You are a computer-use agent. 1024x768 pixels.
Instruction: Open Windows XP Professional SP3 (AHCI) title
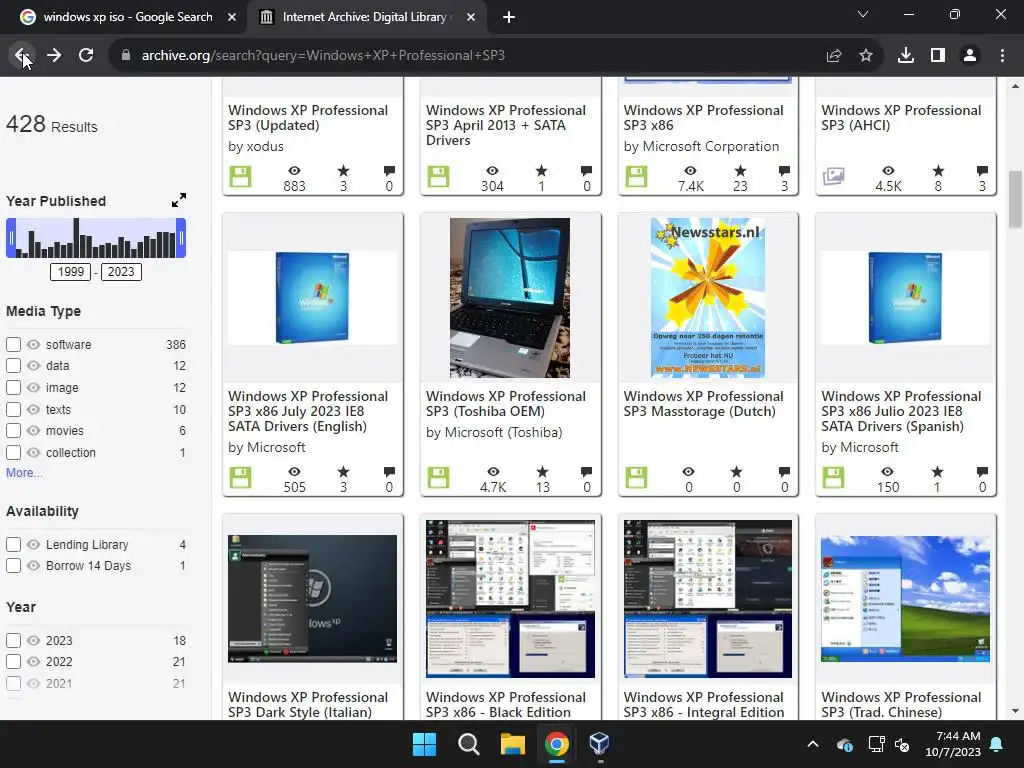point(901,118)
